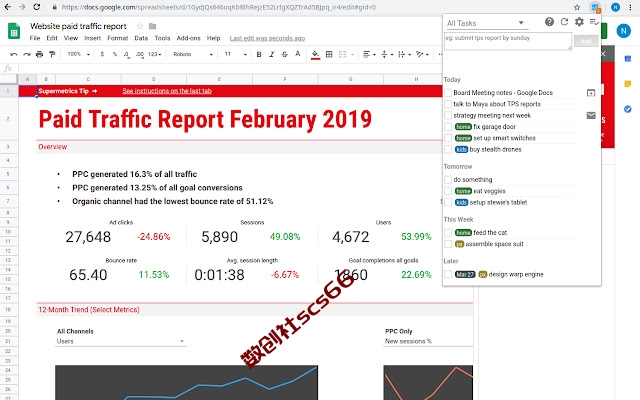This screenshot has width=640, height=400.
Task: Toggle bold formatting
Action: [x=259, y=54]
